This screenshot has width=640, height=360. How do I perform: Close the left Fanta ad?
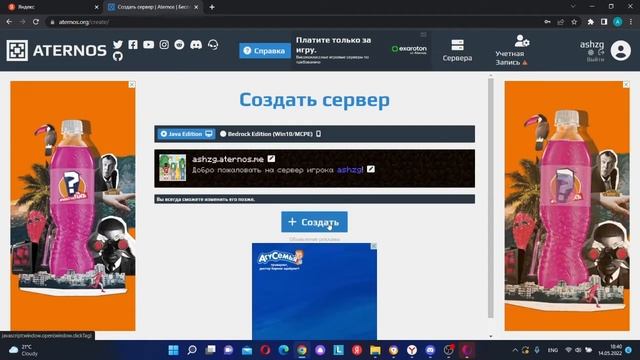pos(132,84)
